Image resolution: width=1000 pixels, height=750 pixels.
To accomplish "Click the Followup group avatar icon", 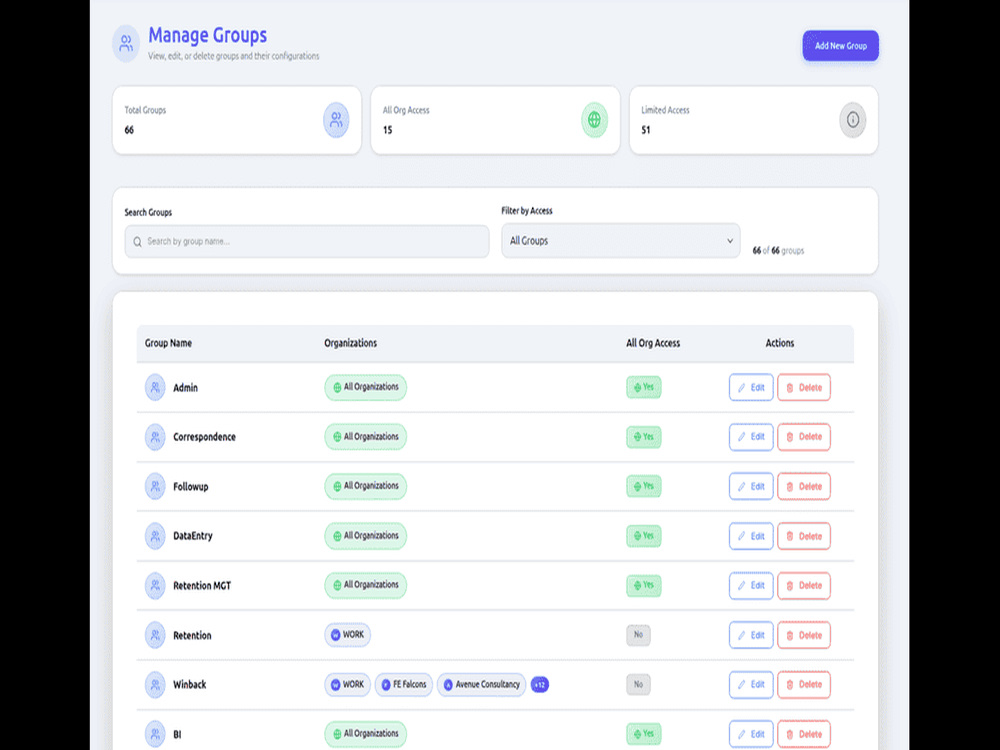I will tap(155, 486).
